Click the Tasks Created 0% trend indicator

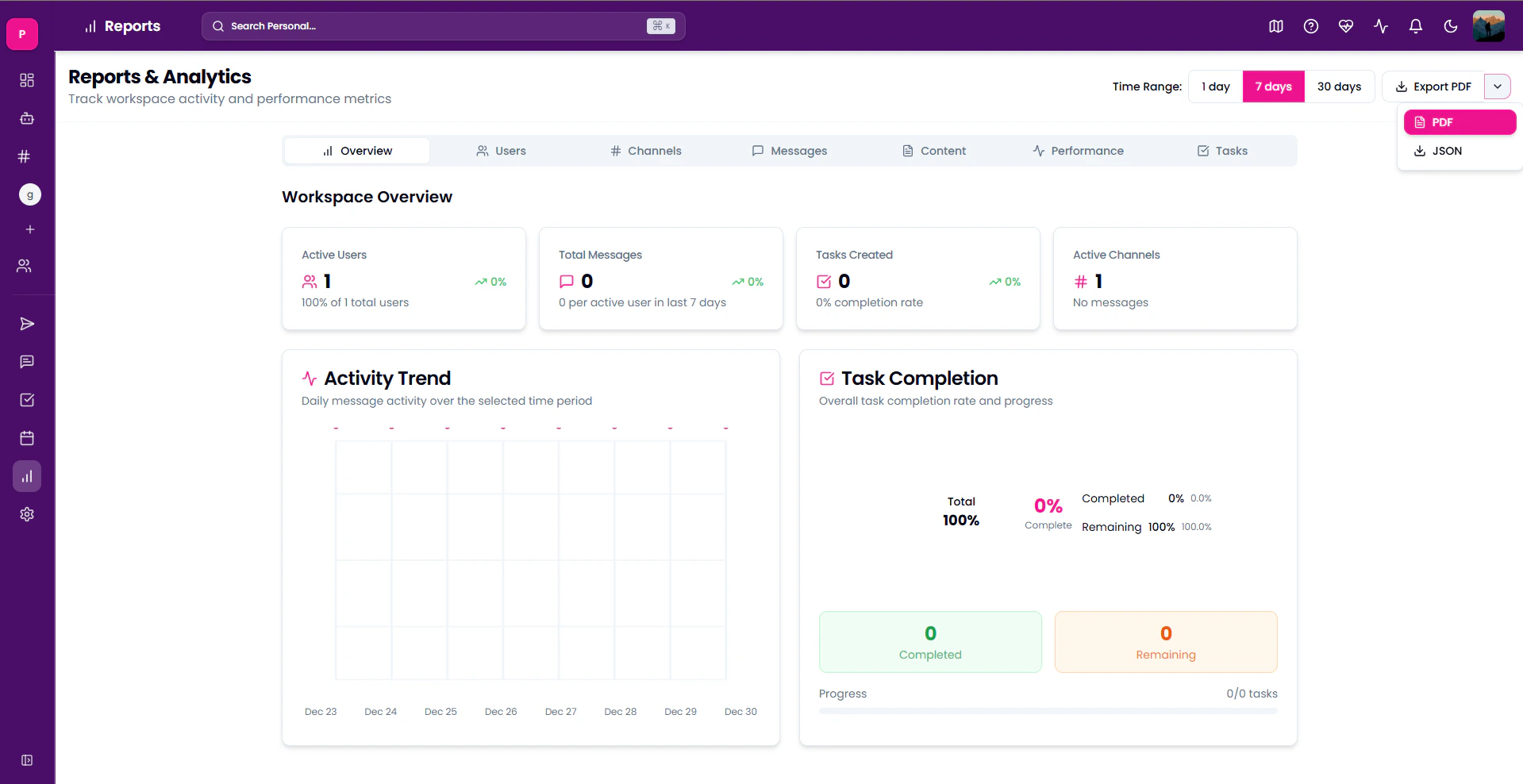pos(1005,282)
